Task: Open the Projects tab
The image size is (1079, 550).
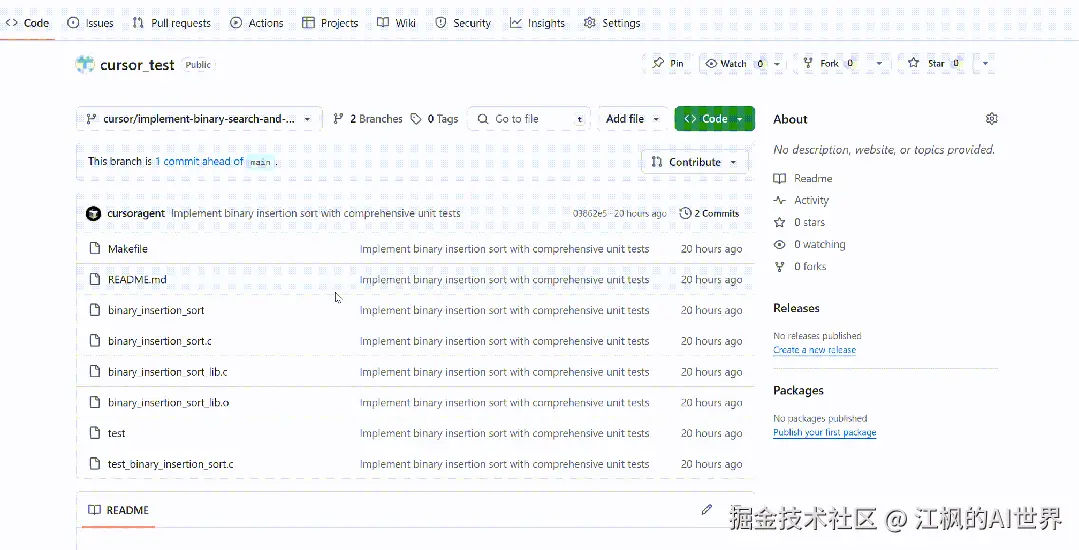Action: tap(330, 23)
